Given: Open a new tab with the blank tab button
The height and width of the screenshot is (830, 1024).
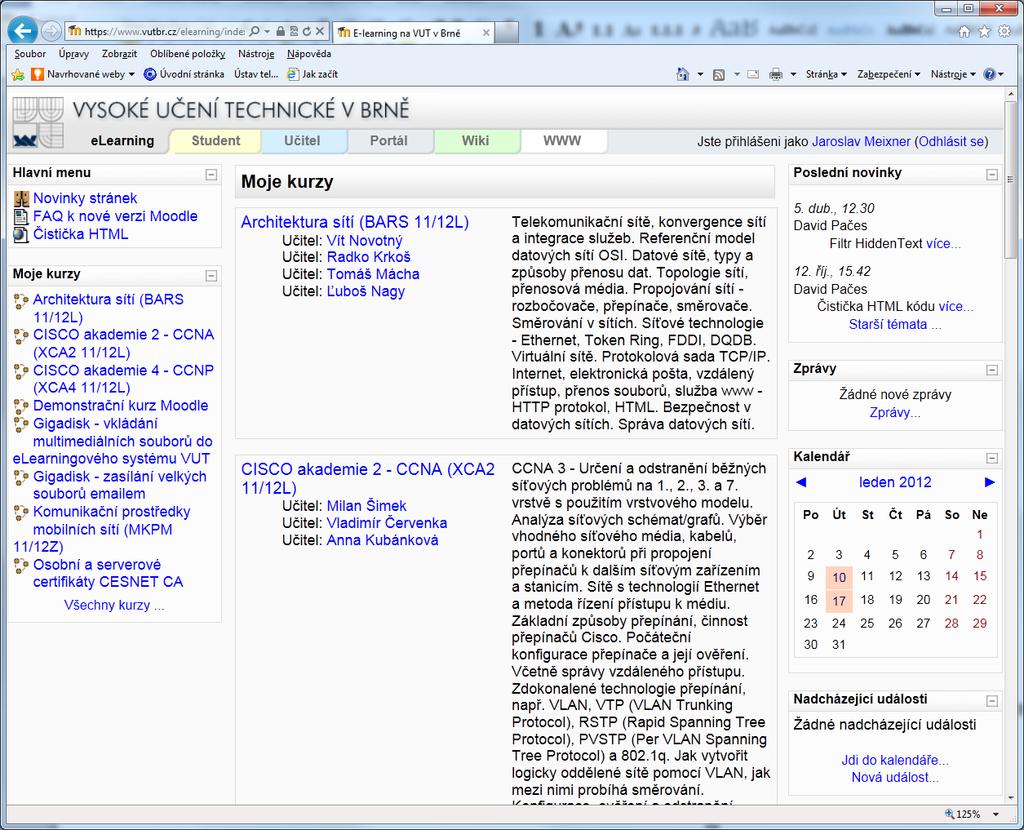Looking at the screenshot, I should (507, 32).
